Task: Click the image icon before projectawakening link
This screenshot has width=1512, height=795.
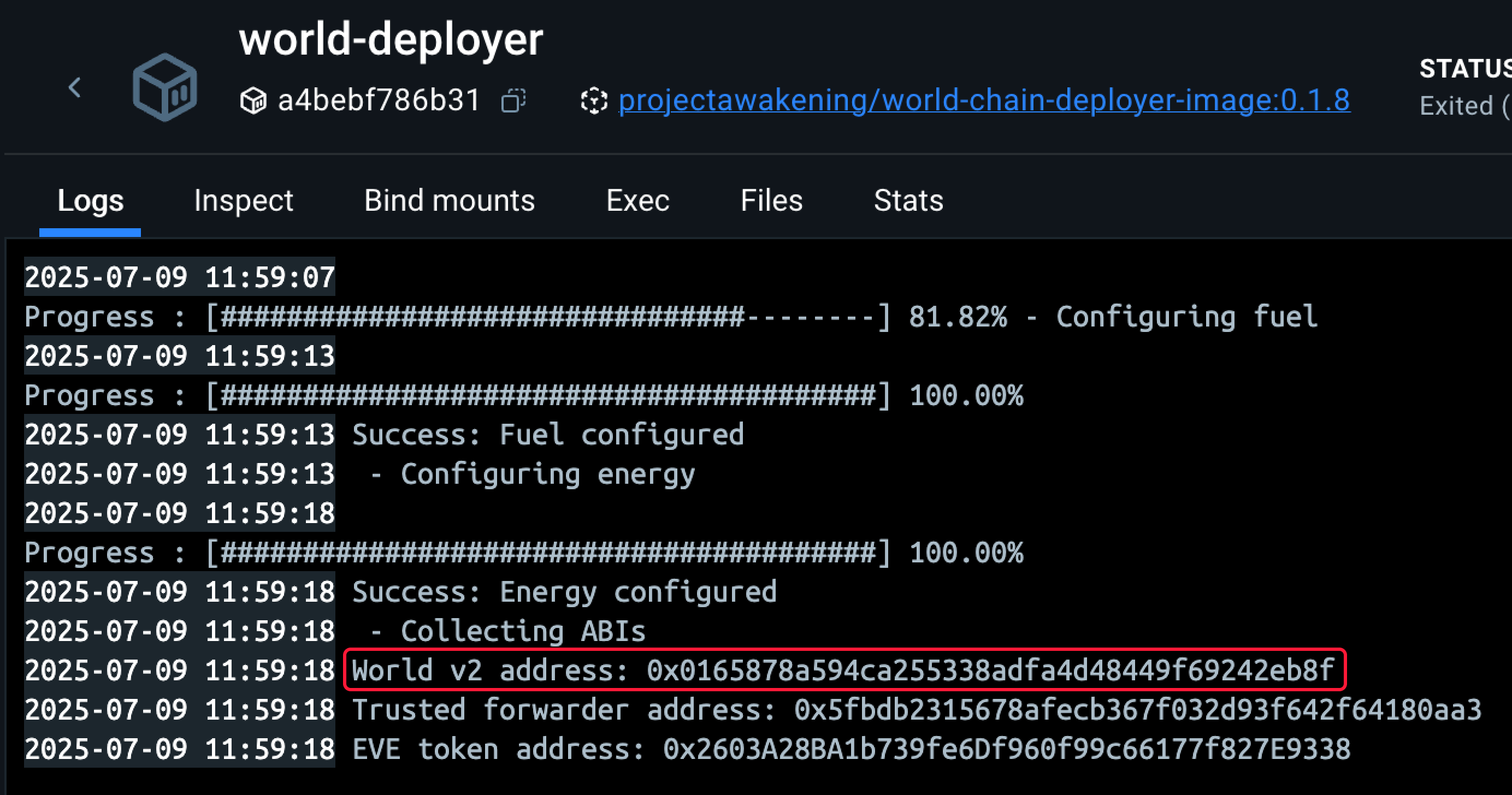Action: tap(593, 100)
